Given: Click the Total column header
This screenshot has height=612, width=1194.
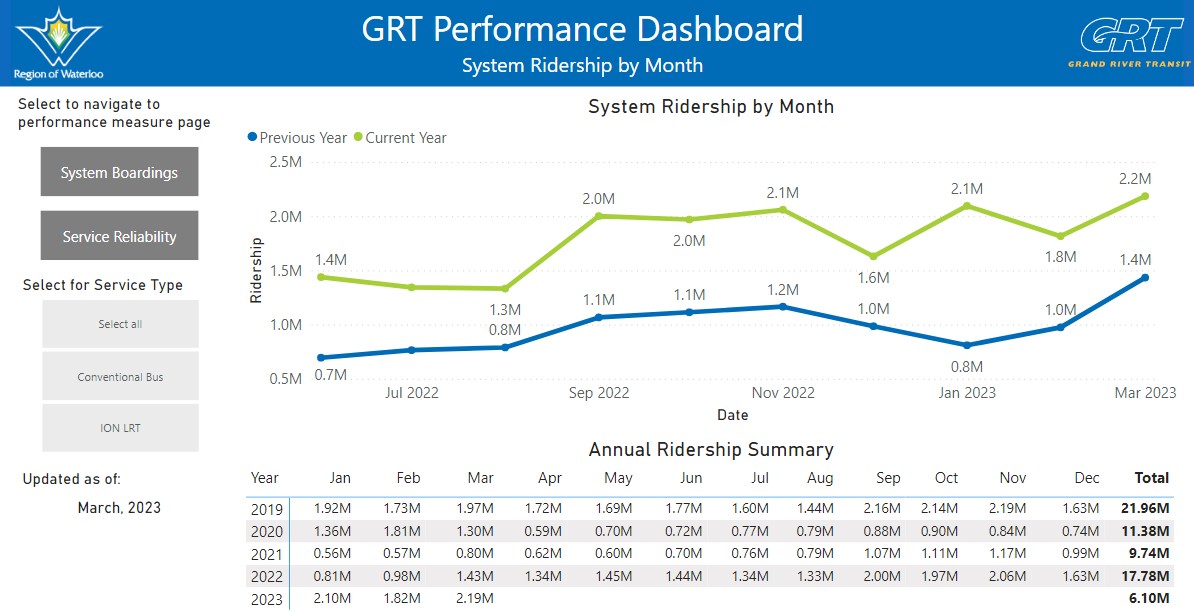Looking at the screenshot, I should click(x=1151, y=478).
